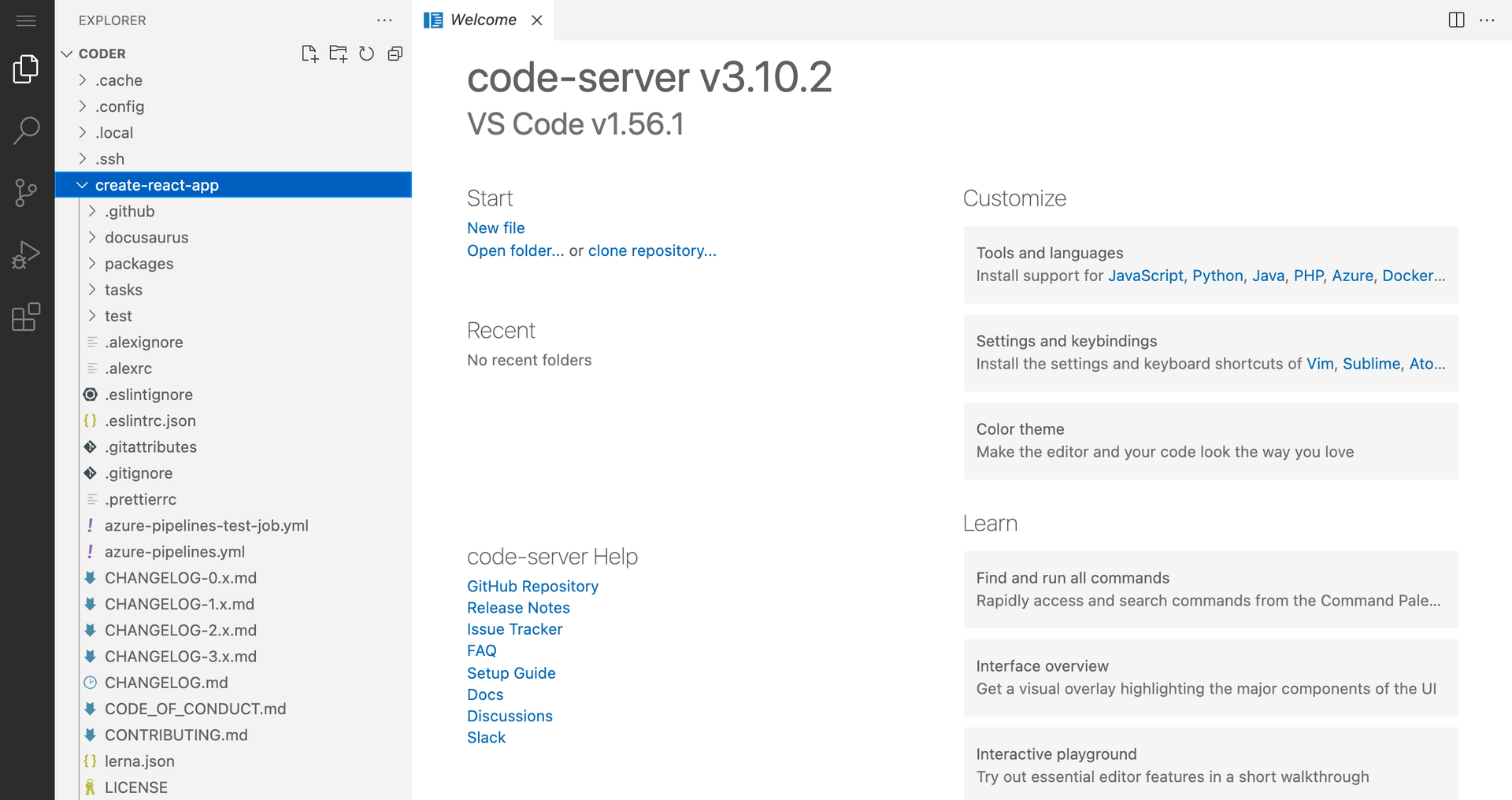Open the Discussions link
Screen dimensions: 1512x800
(510, 717)
